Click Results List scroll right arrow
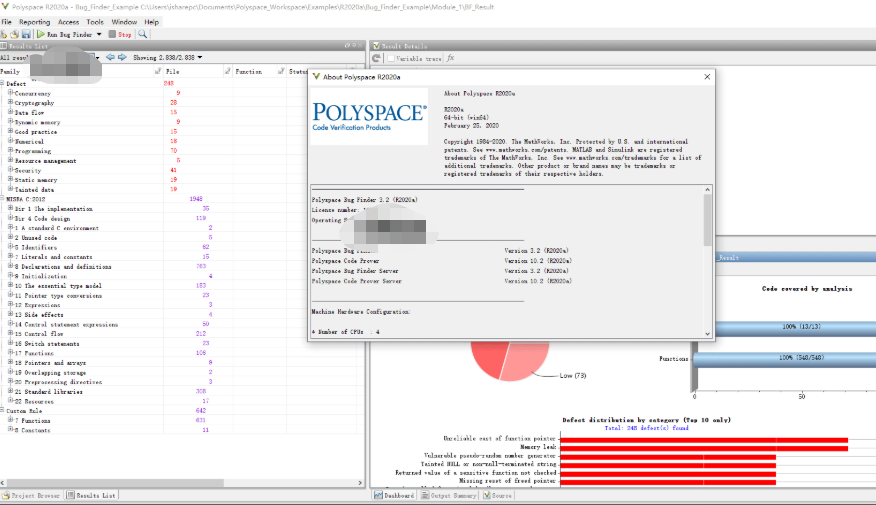The image size is (876, 505). 360,482
